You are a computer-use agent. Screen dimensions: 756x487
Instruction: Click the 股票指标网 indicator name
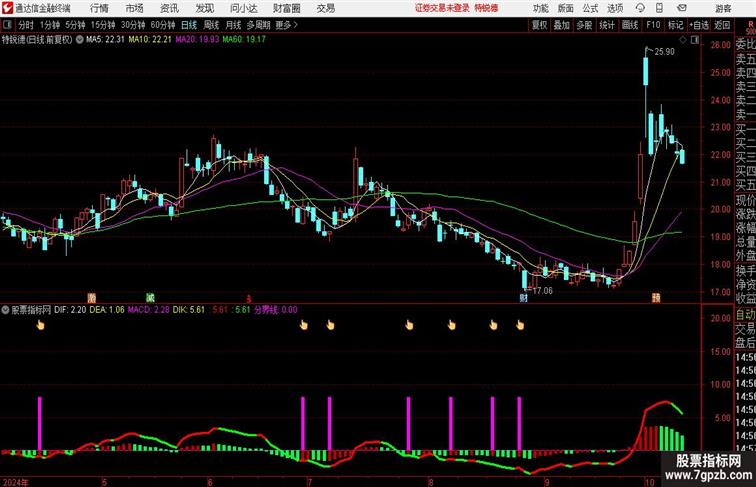31,310
